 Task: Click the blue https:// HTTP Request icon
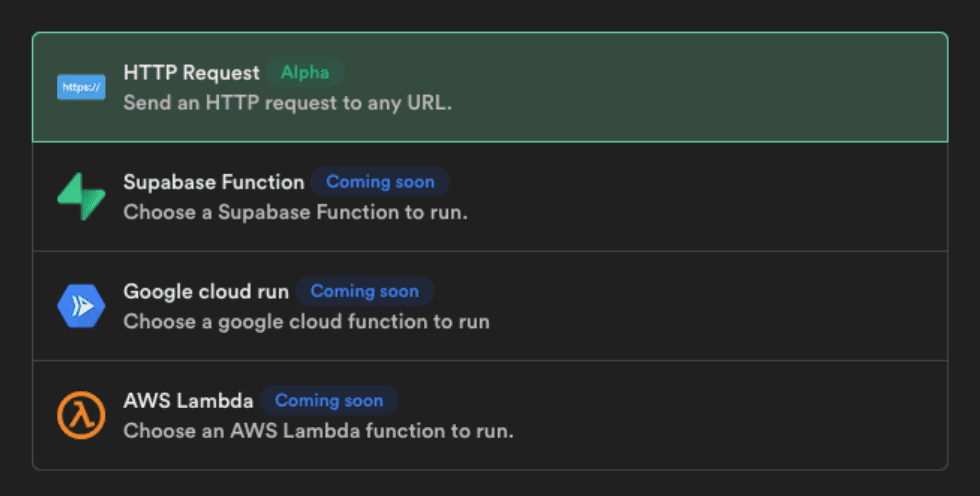point(81,88)
